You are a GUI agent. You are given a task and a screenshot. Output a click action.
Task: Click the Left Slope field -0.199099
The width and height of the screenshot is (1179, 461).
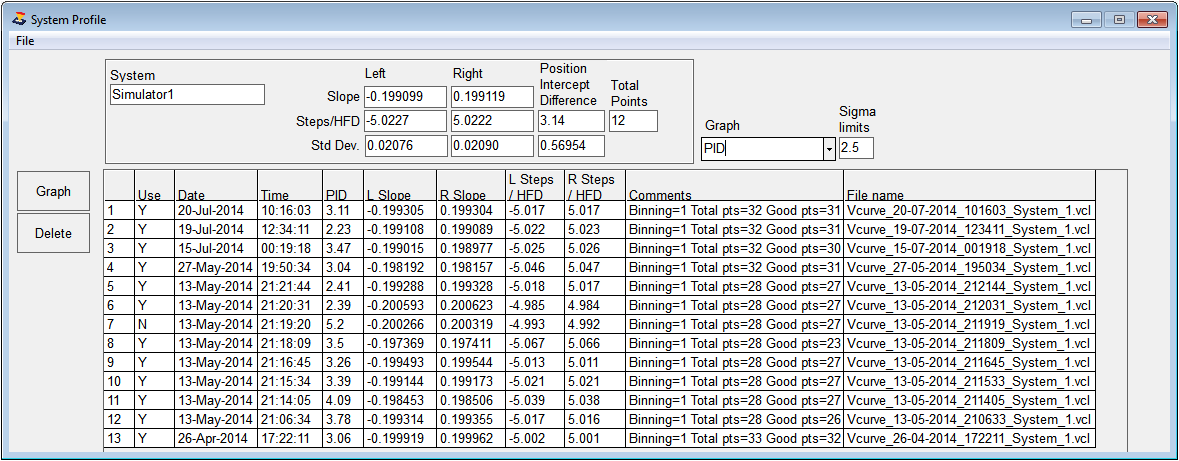pos(406,96)
